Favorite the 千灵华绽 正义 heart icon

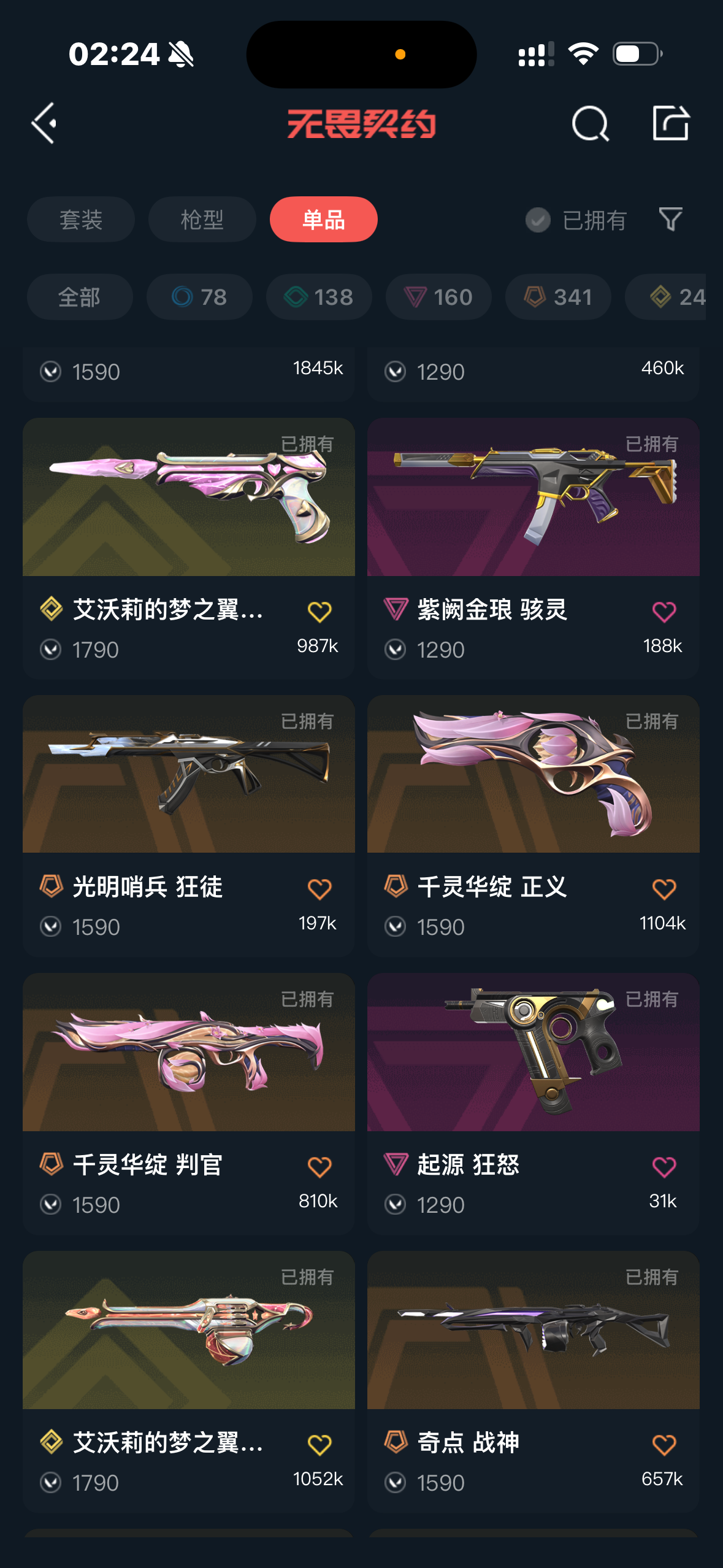pos(664,889)
